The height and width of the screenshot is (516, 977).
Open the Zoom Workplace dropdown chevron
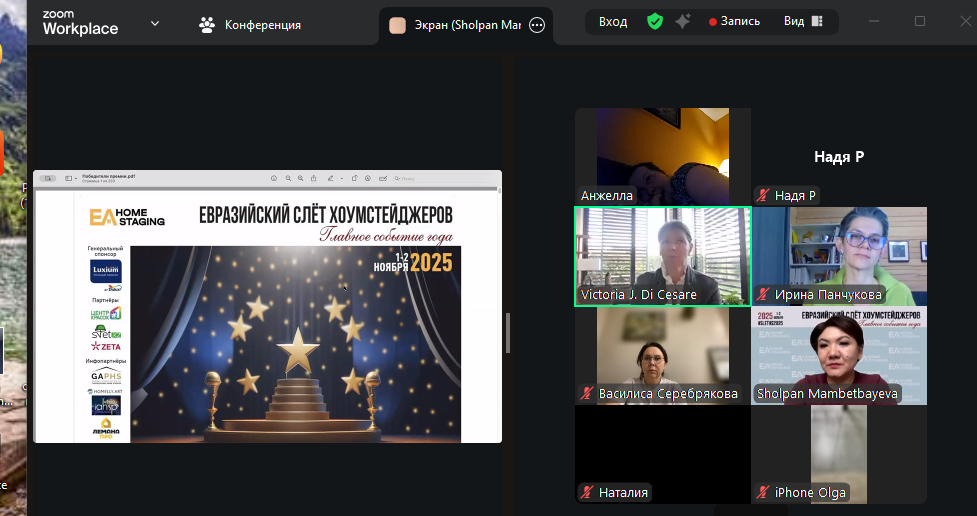(155, 24)
